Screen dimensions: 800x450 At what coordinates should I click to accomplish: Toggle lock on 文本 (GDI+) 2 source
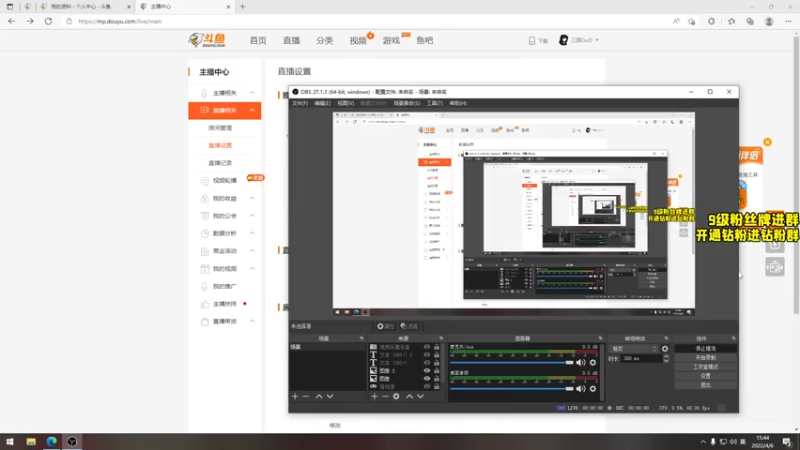pos(437,355)
